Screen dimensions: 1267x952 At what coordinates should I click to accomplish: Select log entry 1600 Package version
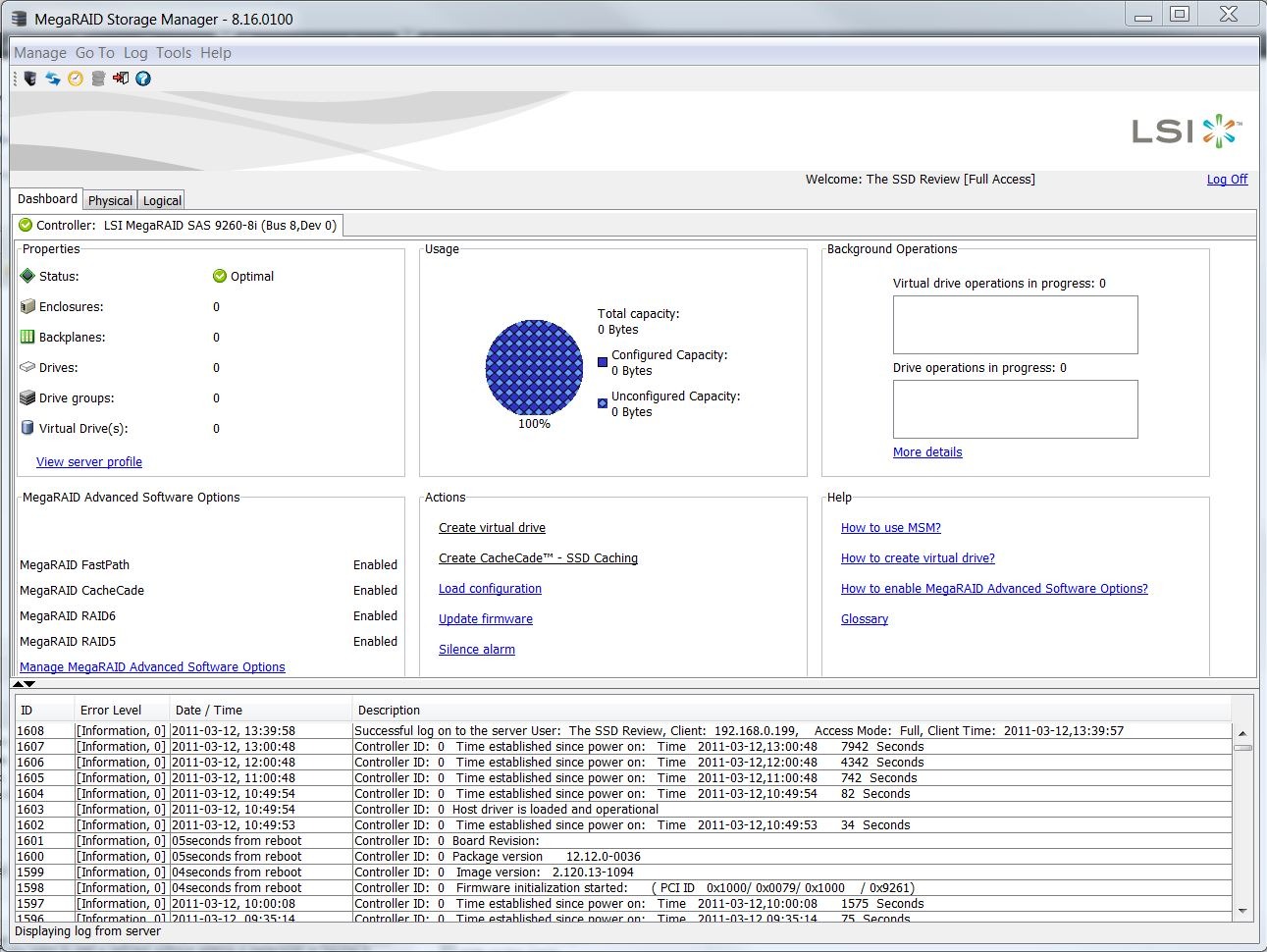(623, 857)
